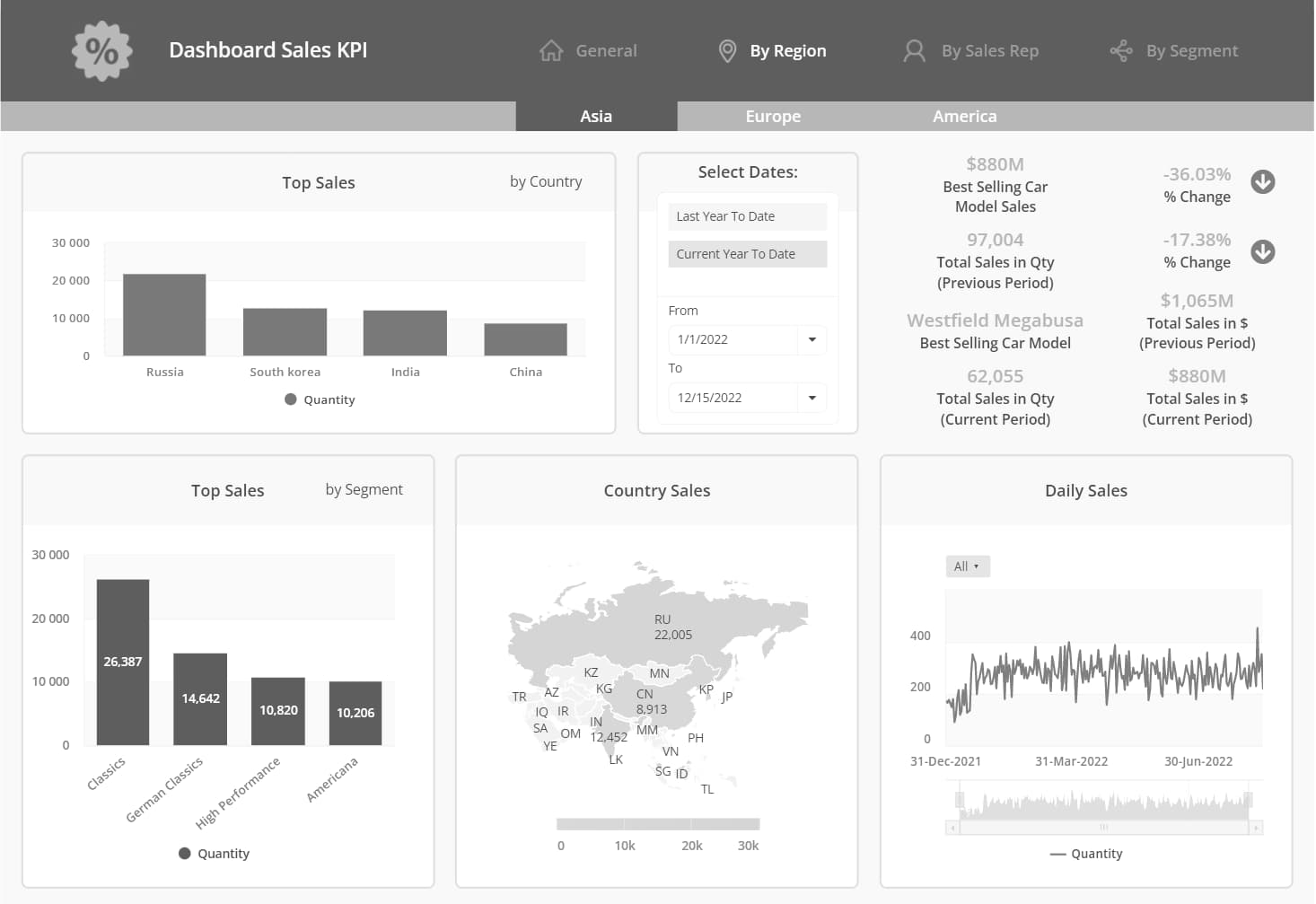Select the Last Year To Date button
Viewport: 1316px width, 904px height.
(x=747, y=216)
